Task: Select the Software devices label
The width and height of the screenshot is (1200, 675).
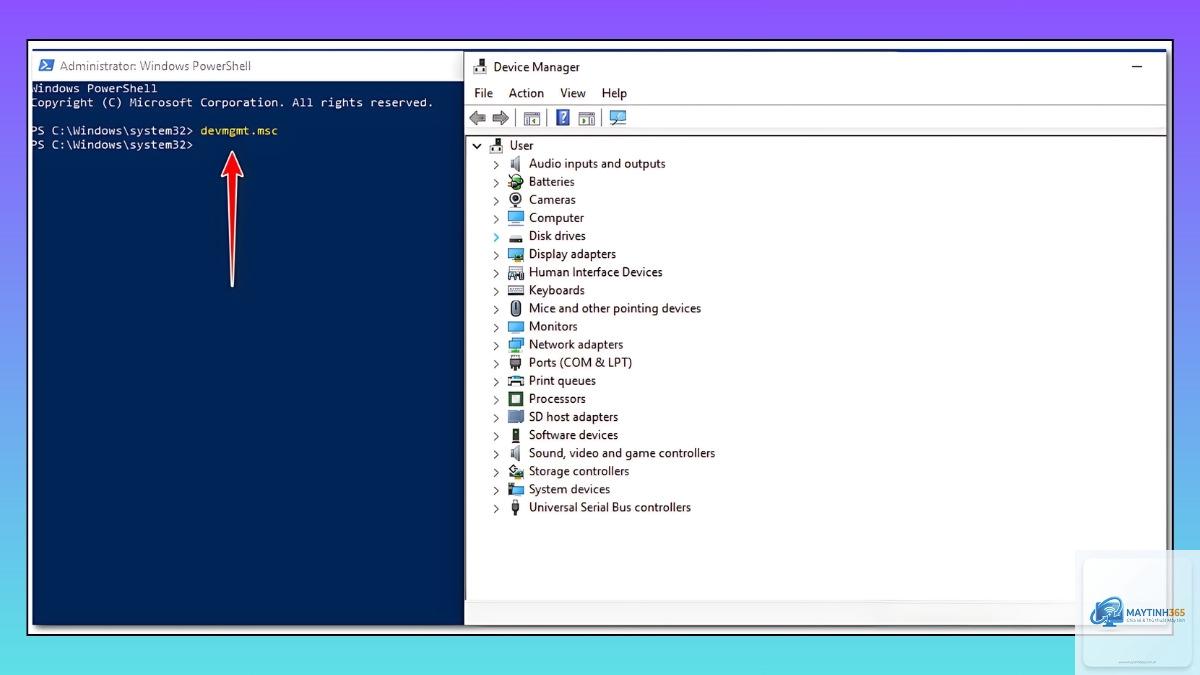Action: click(x=573, y=435)
